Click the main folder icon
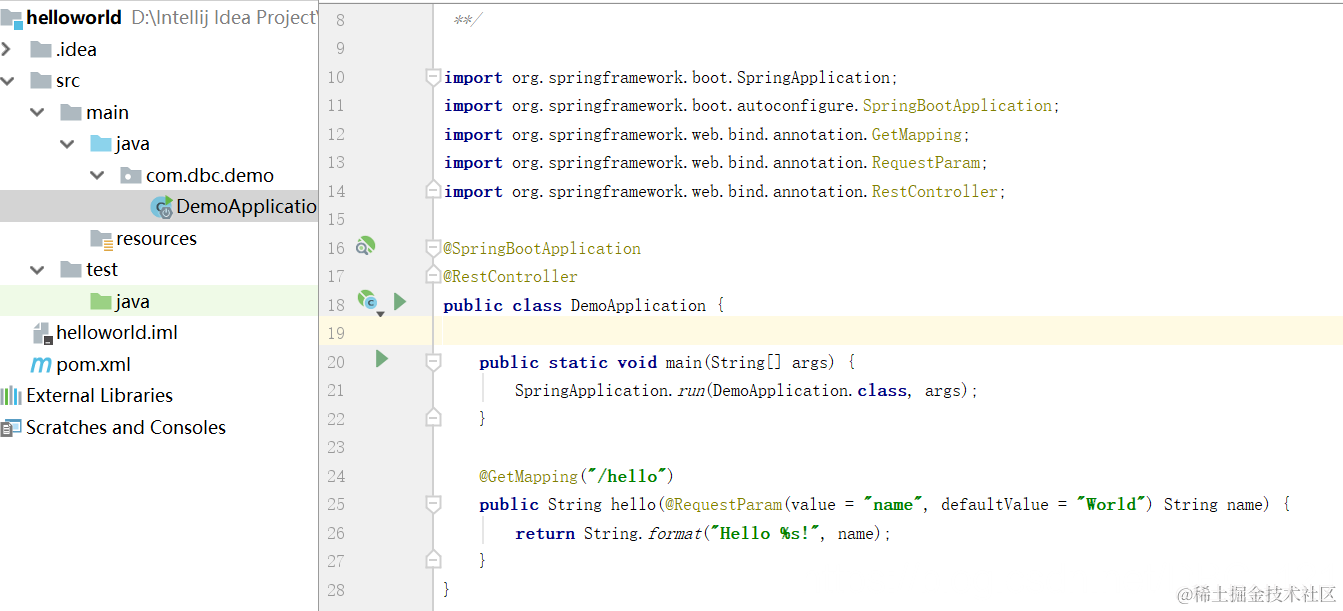Viewport: 1343px width, 611px height. (x=71, y=112)
